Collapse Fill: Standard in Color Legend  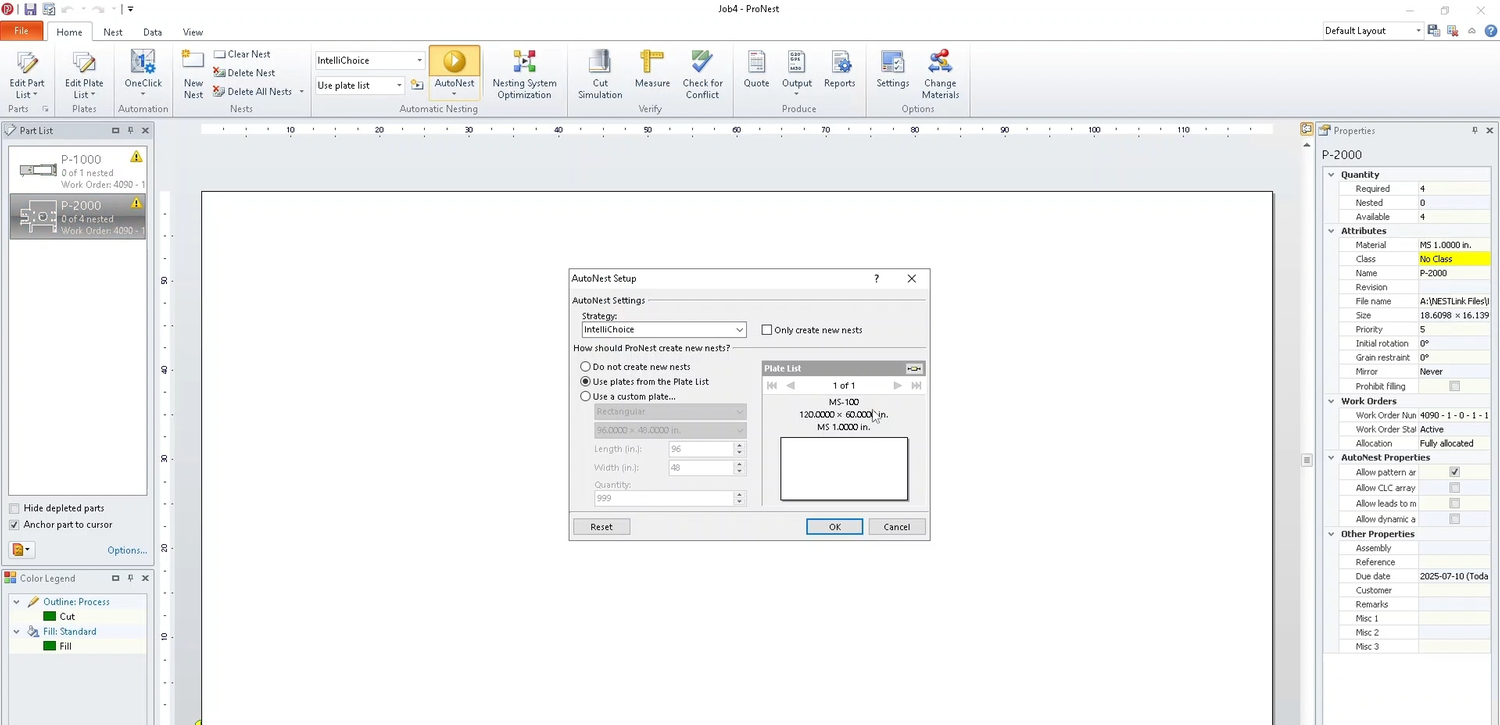(16, 632)
